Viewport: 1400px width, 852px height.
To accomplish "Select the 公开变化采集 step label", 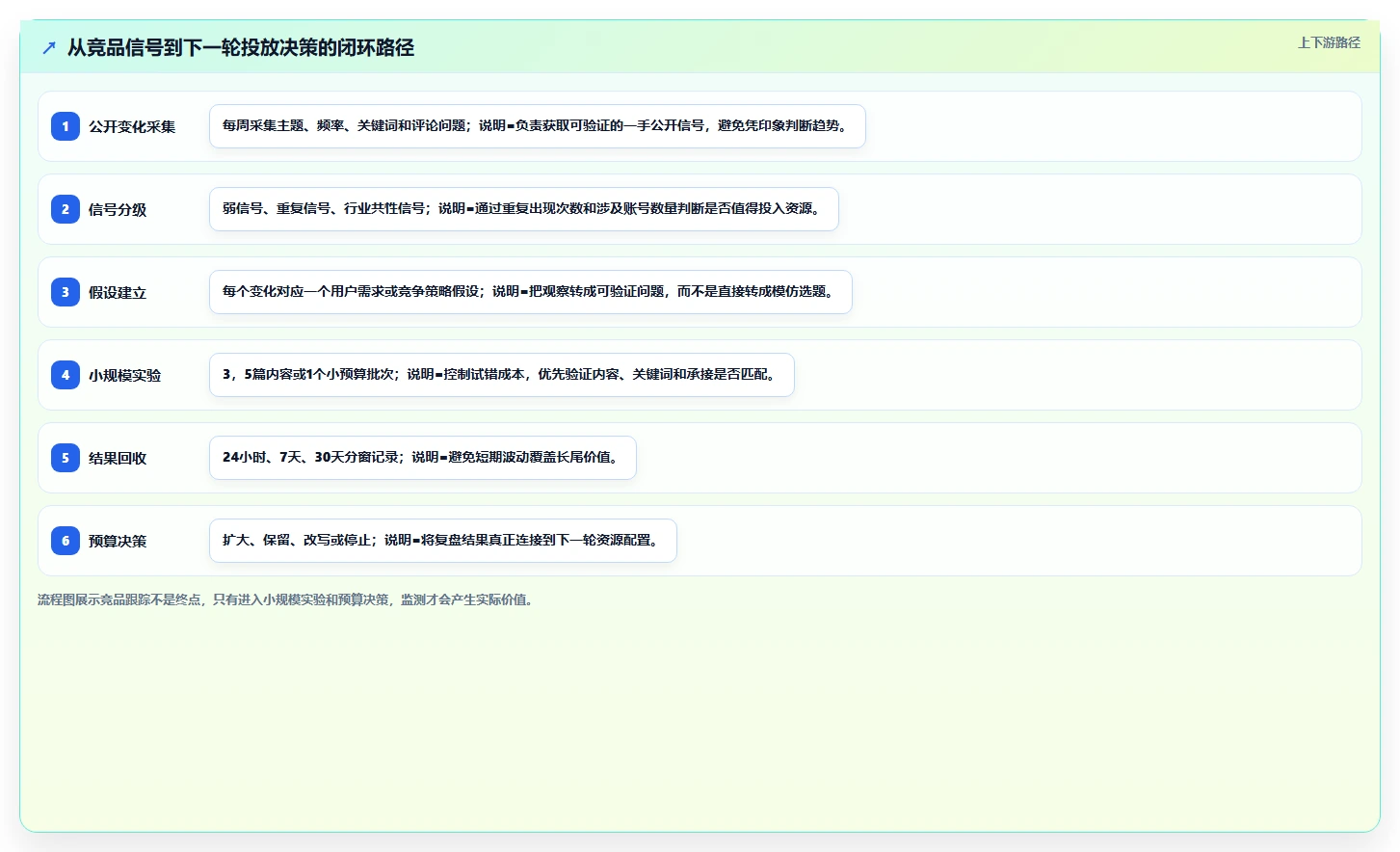I will click(x=132, y=126).
